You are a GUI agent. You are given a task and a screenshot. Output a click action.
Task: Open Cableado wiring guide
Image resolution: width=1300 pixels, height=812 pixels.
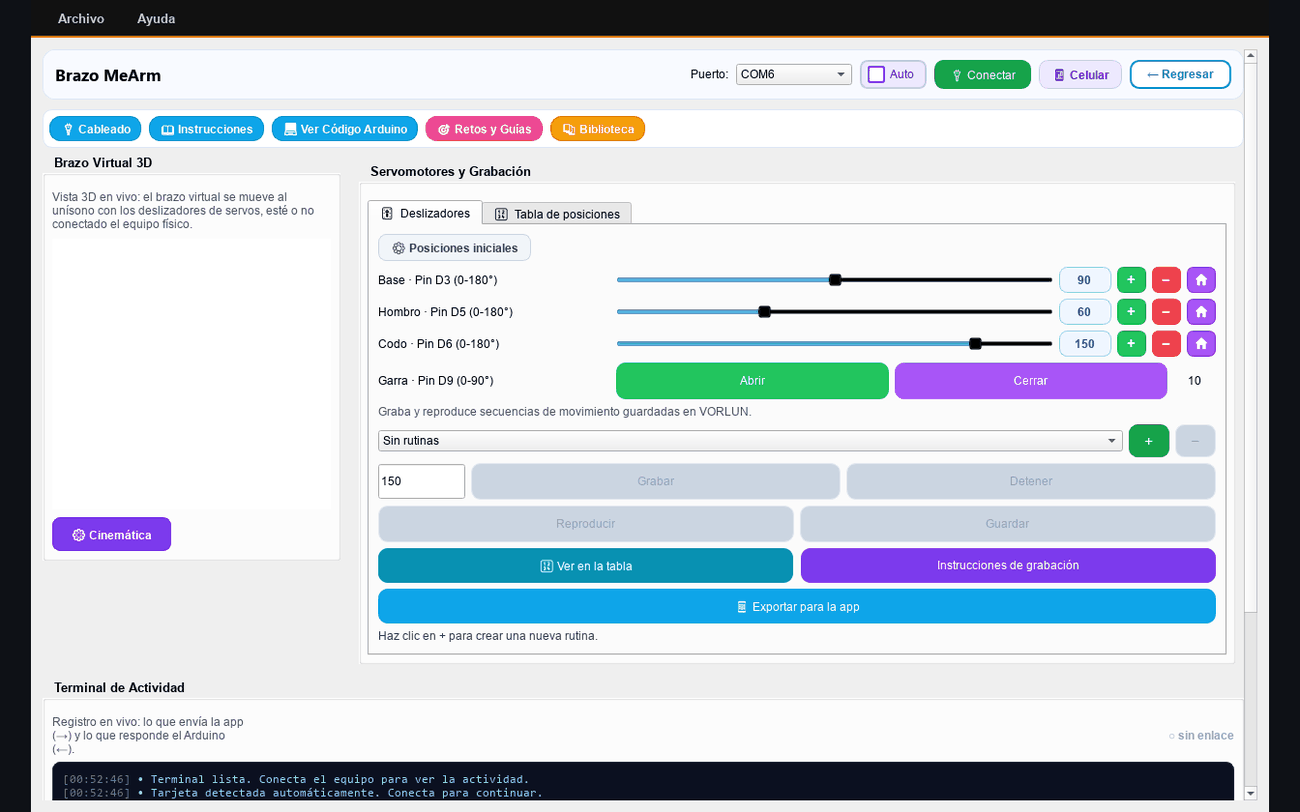pos(96,129)
